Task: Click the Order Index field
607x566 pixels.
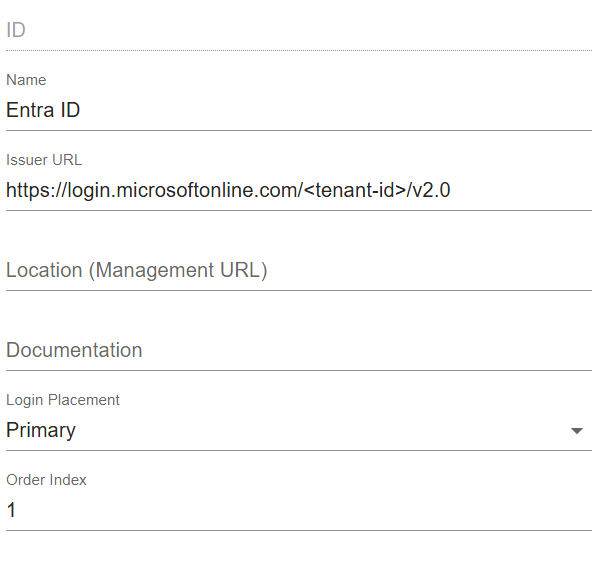Action: pyautogui.click(x=300, y=511)
